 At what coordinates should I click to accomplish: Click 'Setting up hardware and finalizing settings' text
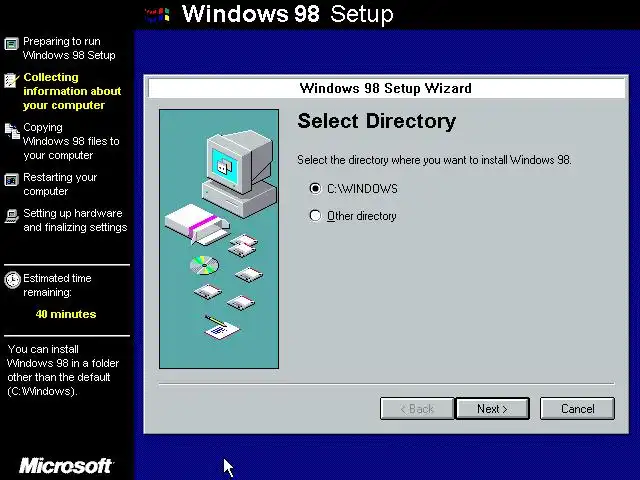(x=75, y=220)
